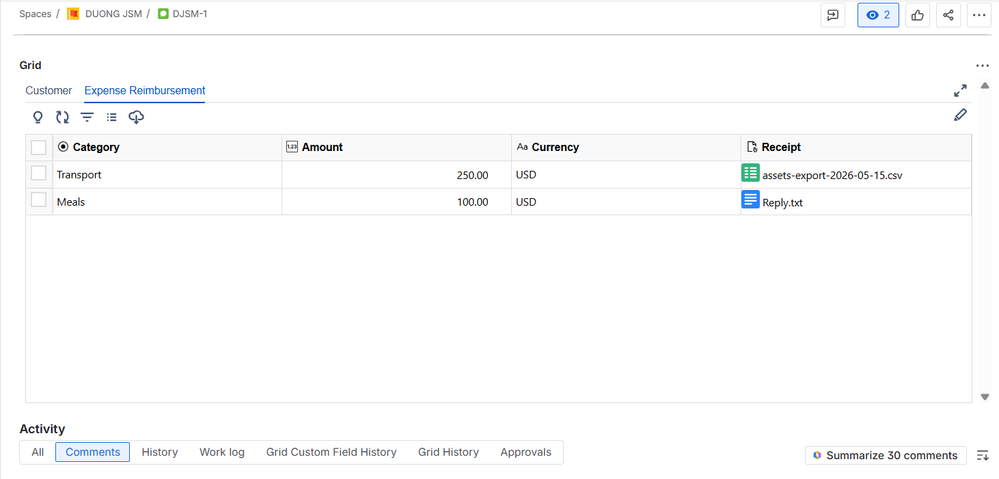
Task: Click DUONG JSM project avatar icon
Action: pos(73,13)
